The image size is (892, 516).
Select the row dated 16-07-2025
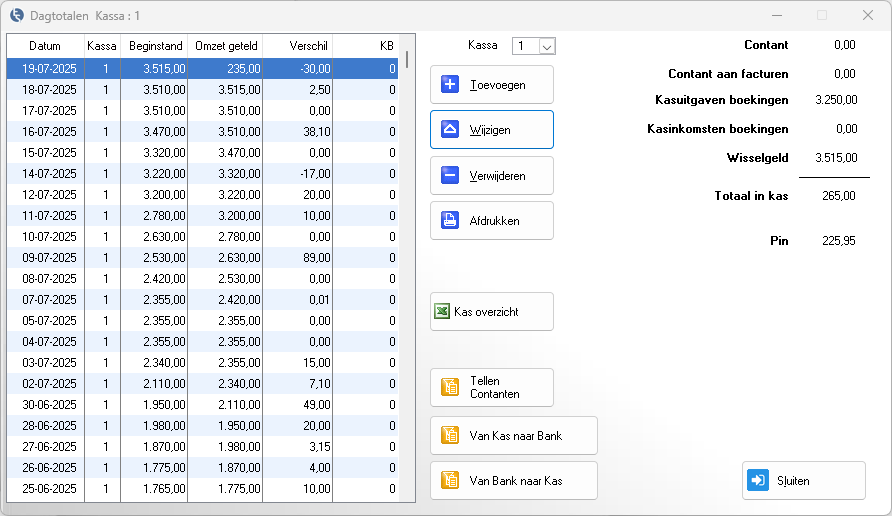(x=203, y=131)
